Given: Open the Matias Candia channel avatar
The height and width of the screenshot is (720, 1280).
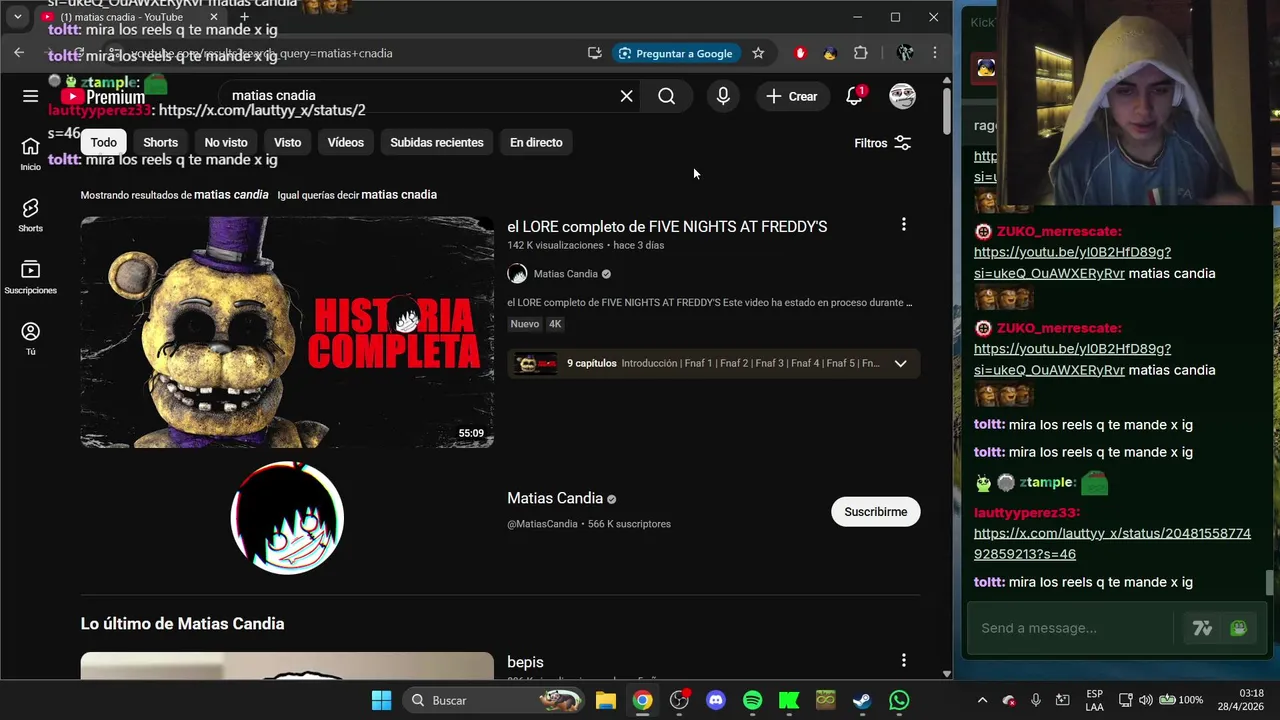Looking at the screenshot, I should point(287,517).
